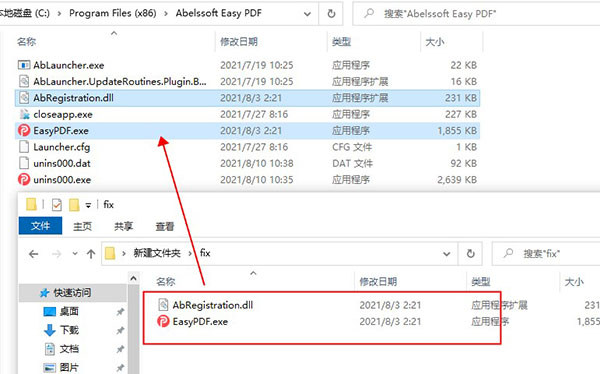This screenshot has width=600, height=374.
Task: Select the AbLauncher.exe file icon
Action: tap(24, 65)
